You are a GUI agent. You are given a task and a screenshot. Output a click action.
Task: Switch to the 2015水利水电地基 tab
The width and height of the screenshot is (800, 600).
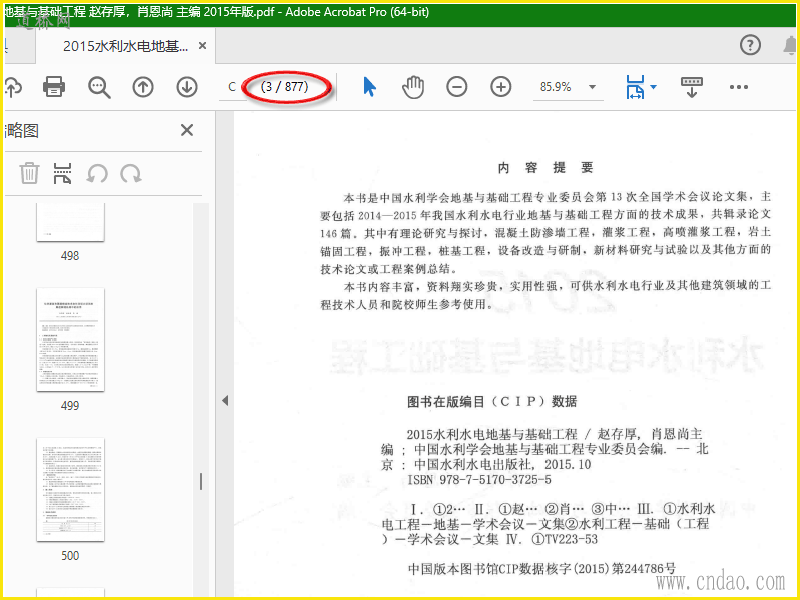(126, 46)
